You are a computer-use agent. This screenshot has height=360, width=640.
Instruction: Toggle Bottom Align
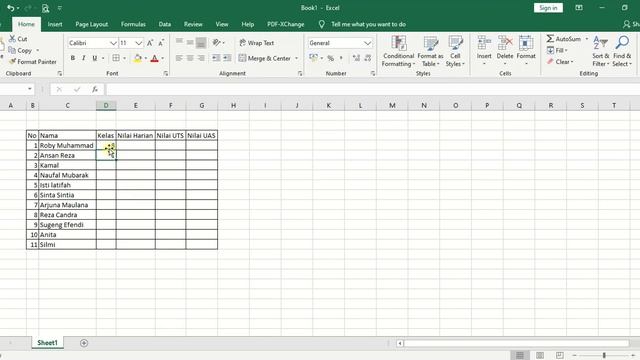201,43
